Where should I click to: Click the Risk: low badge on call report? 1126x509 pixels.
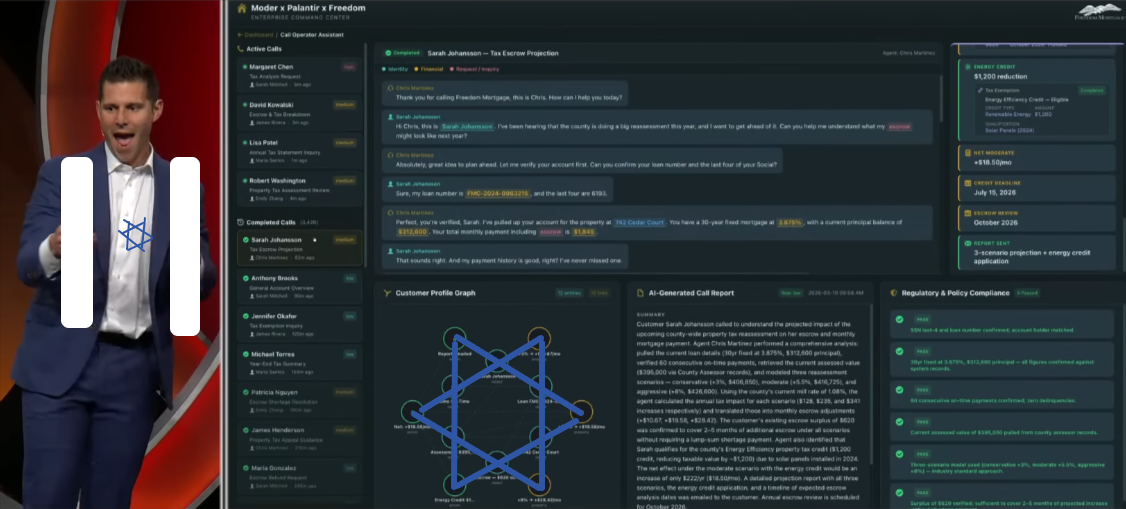coord(791,293)
